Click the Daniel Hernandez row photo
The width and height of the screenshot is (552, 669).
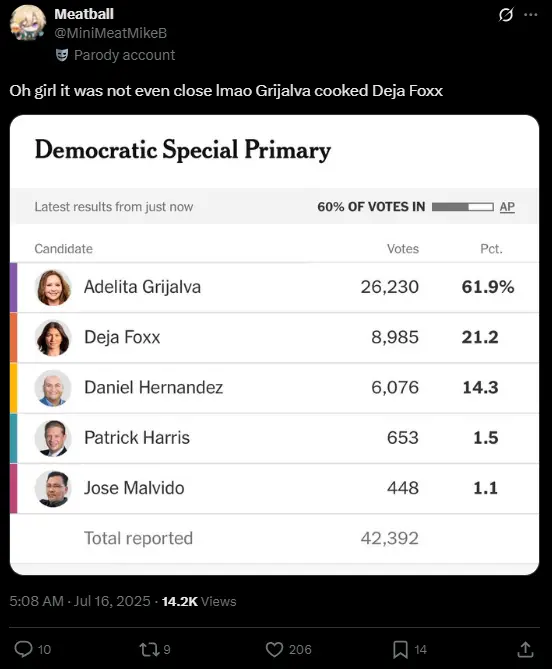coord(53,388)
